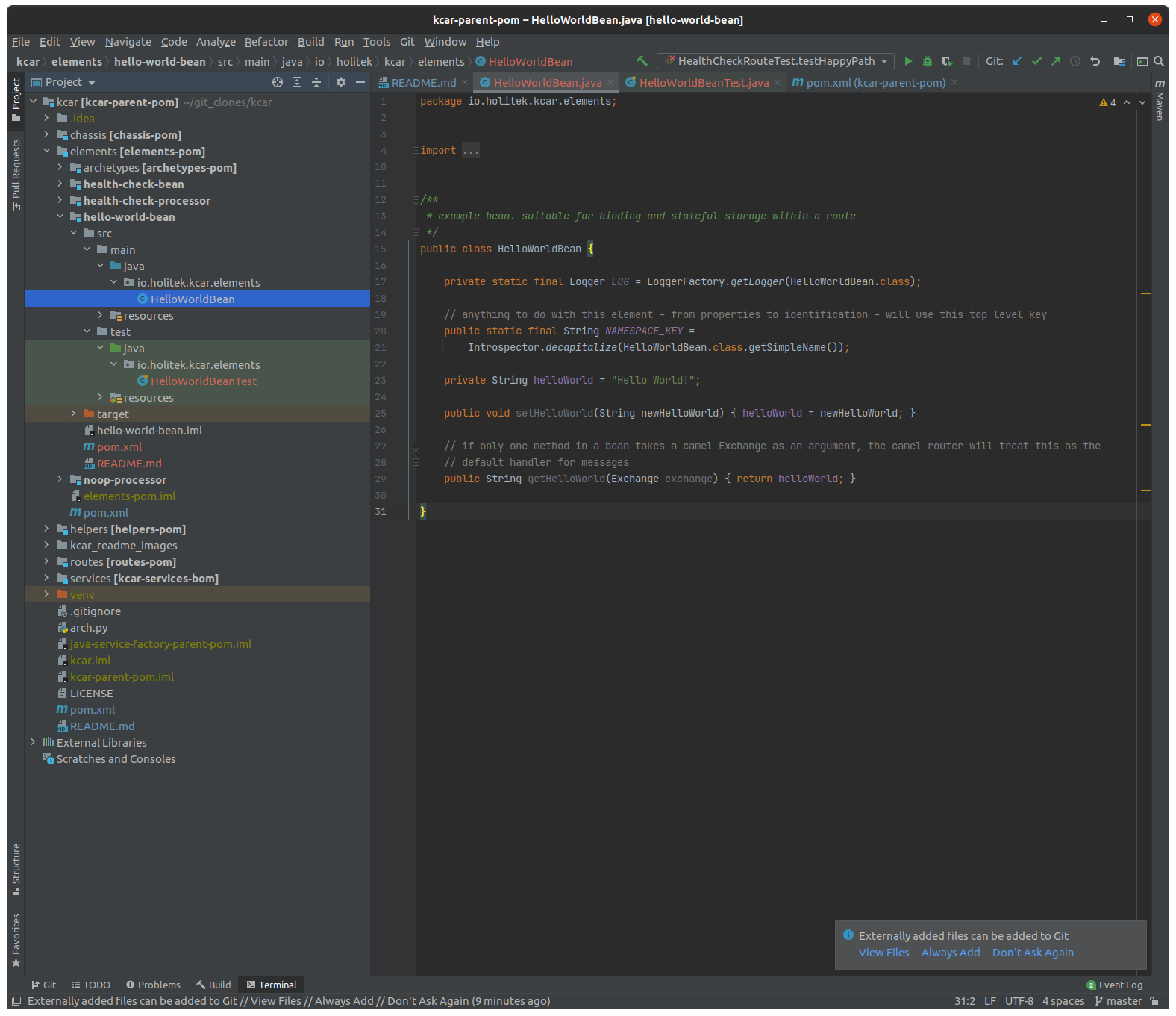Close the HelloWorldBean.java tab

[610, 82]
